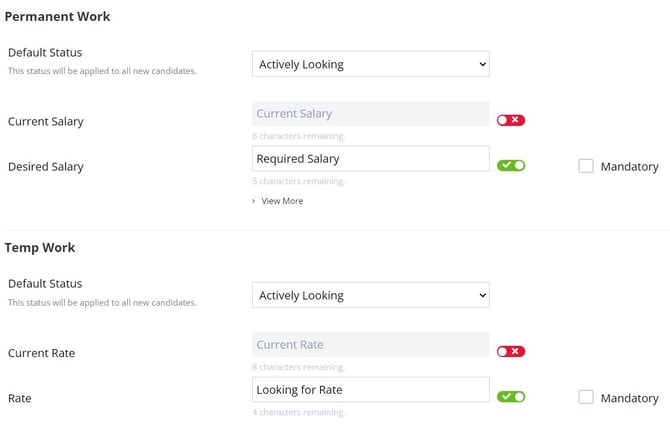Click the Temp Work section heading
670x426 pixels.
(x=40, y=247)
